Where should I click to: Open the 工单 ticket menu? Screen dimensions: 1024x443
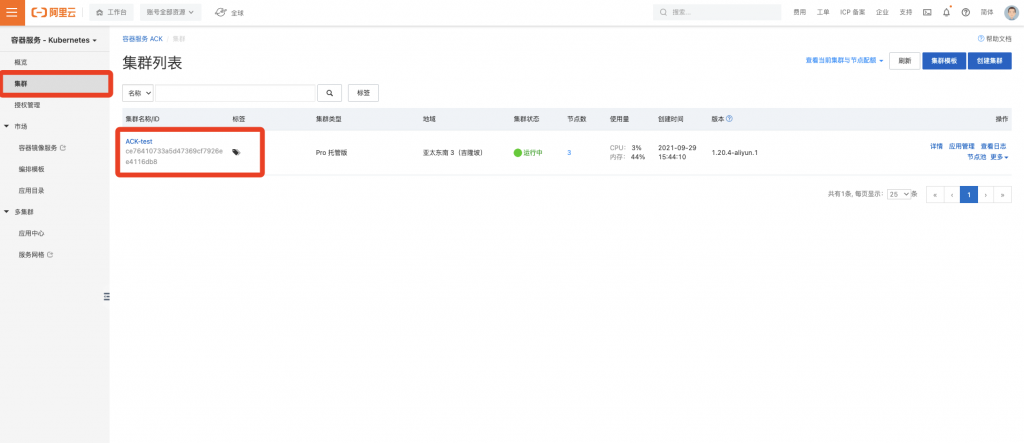coord(823,12)
